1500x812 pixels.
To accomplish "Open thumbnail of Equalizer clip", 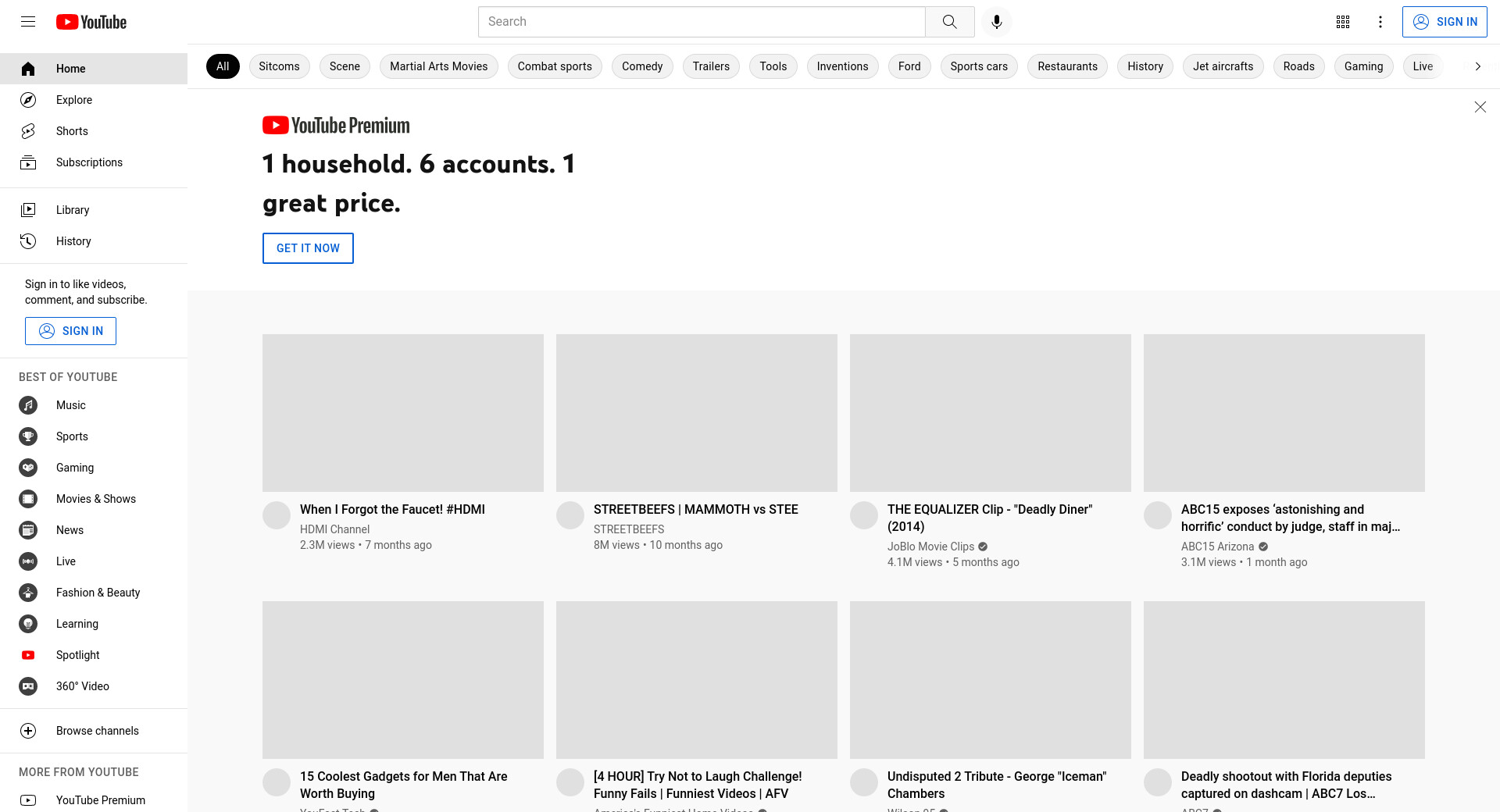I will click(991, 413).
